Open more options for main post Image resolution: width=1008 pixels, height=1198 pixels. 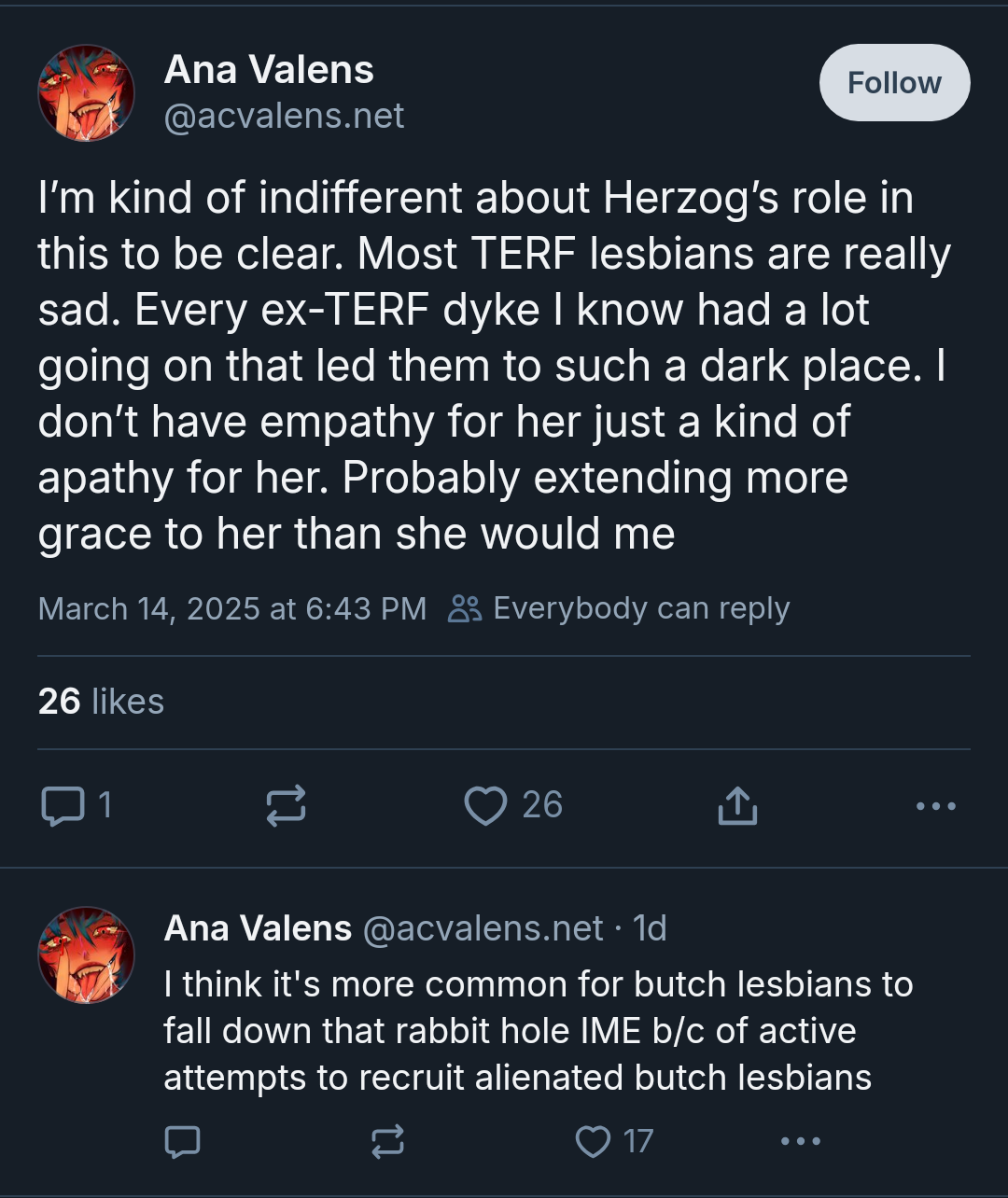pyautogui.click(x=936, y=805)
